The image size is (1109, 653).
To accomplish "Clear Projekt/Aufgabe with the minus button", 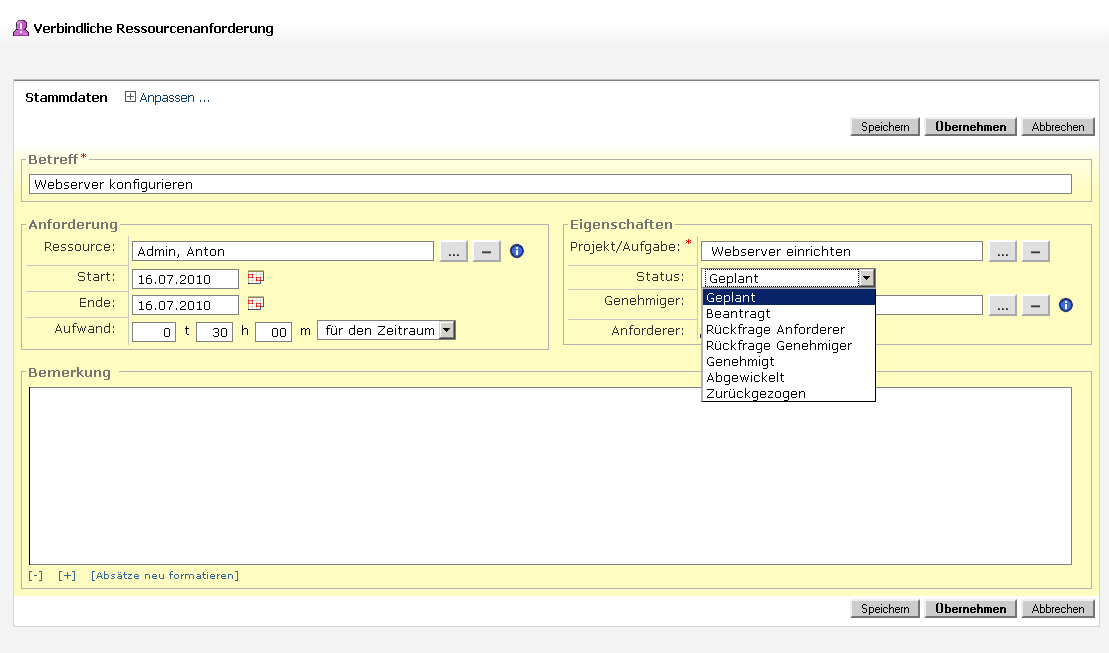I will click(x=1035, y=251).
